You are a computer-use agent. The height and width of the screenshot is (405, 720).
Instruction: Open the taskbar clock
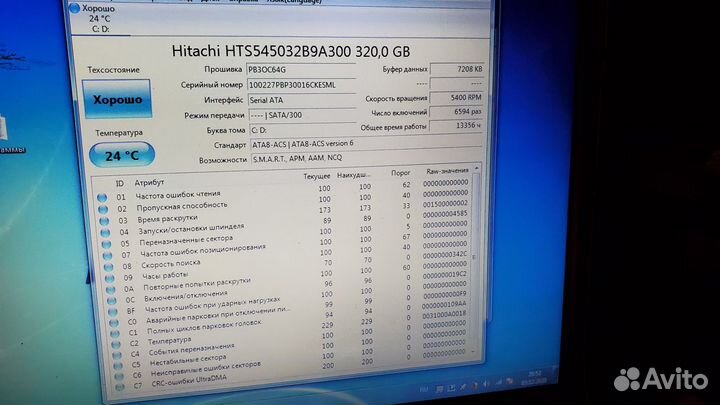[534, 377]
